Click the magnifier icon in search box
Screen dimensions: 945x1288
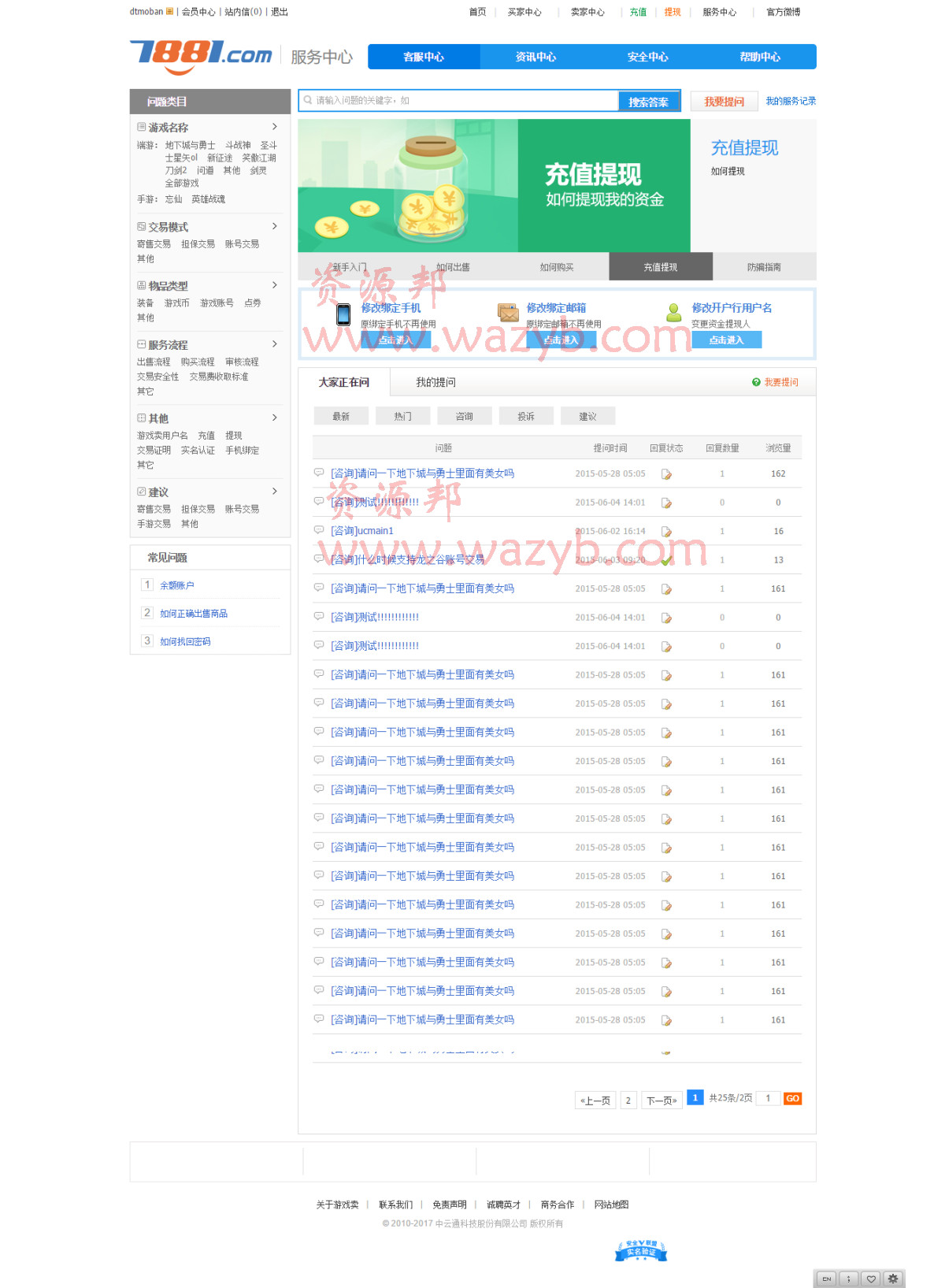[308, 100]
